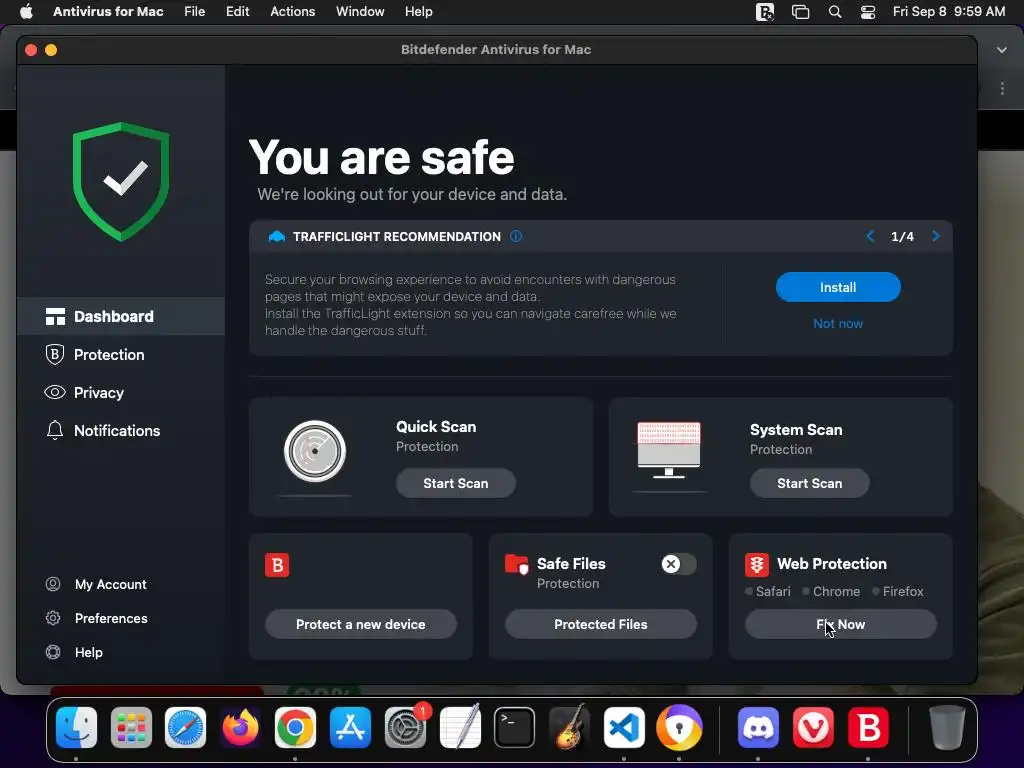This screenshot has height=768, width=1024.
Task: Open Protected Files
Action: click(x=601, y=624)
